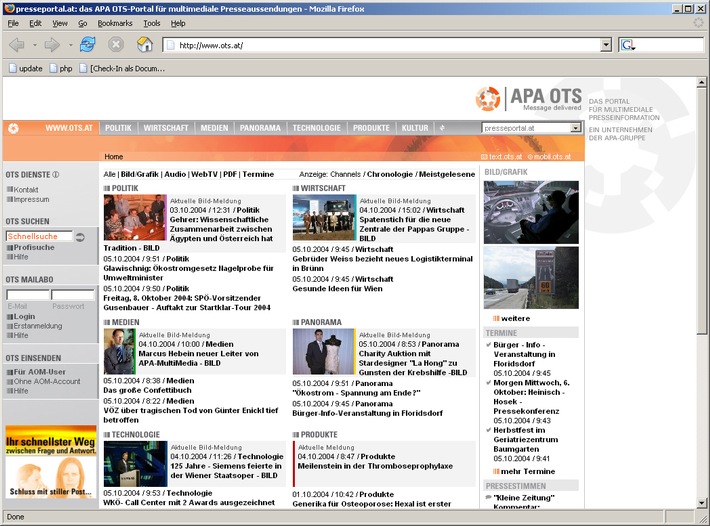Open the Kontakt link
Screen dimensions: 710x526
click(25, 190)
